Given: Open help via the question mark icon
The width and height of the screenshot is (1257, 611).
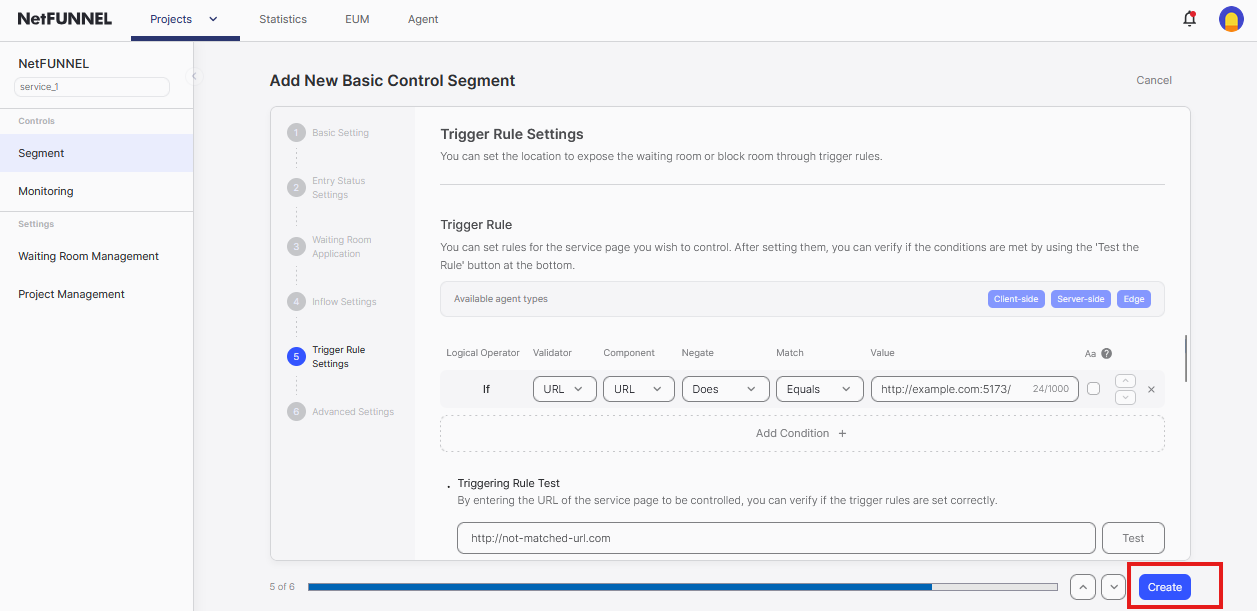Looking at the screenshot, I should (1109, 352).
